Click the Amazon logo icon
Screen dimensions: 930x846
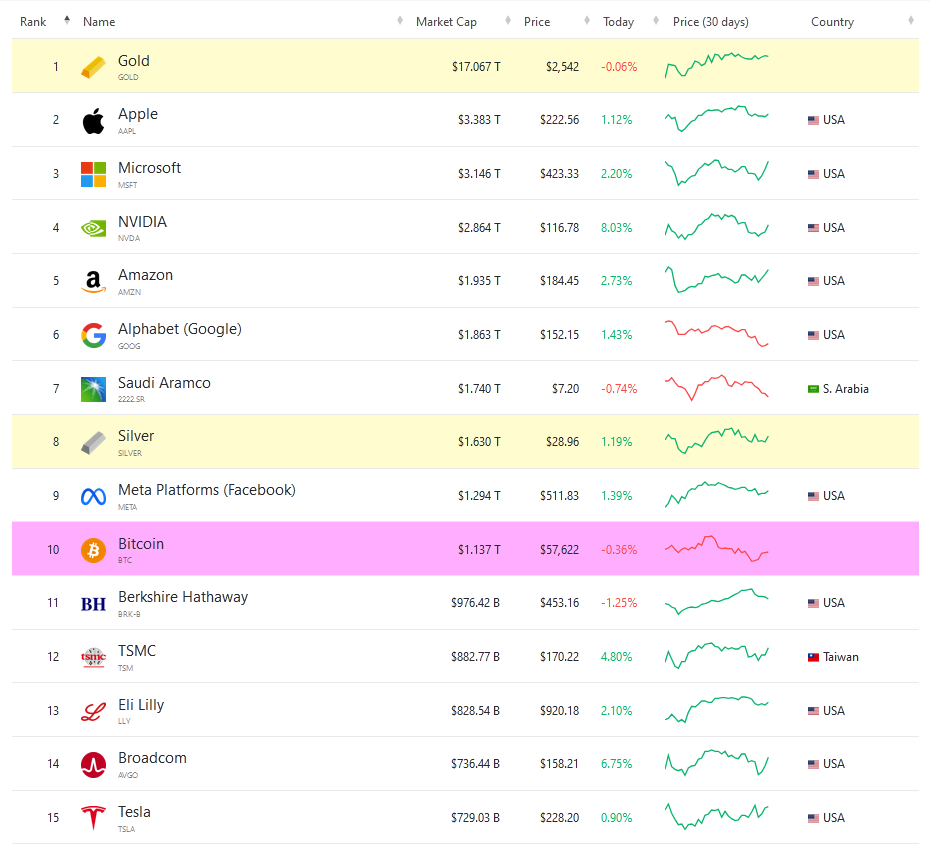[93, 282]
